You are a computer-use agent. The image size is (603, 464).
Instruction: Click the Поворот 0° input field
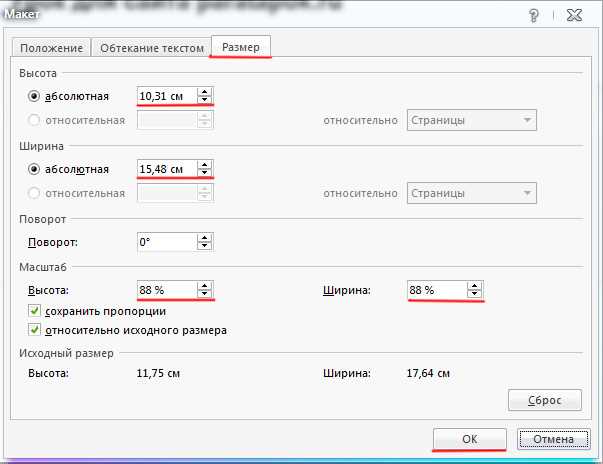click(167, 242)
